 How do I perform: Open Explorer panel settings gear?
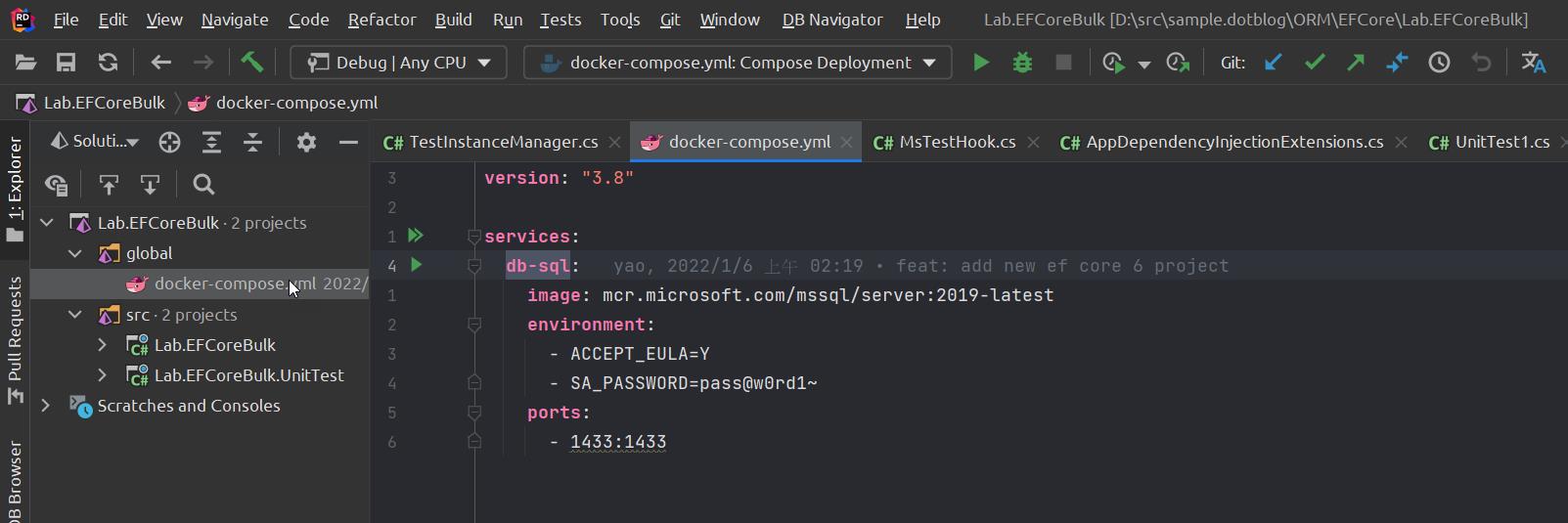coord(306,143)
